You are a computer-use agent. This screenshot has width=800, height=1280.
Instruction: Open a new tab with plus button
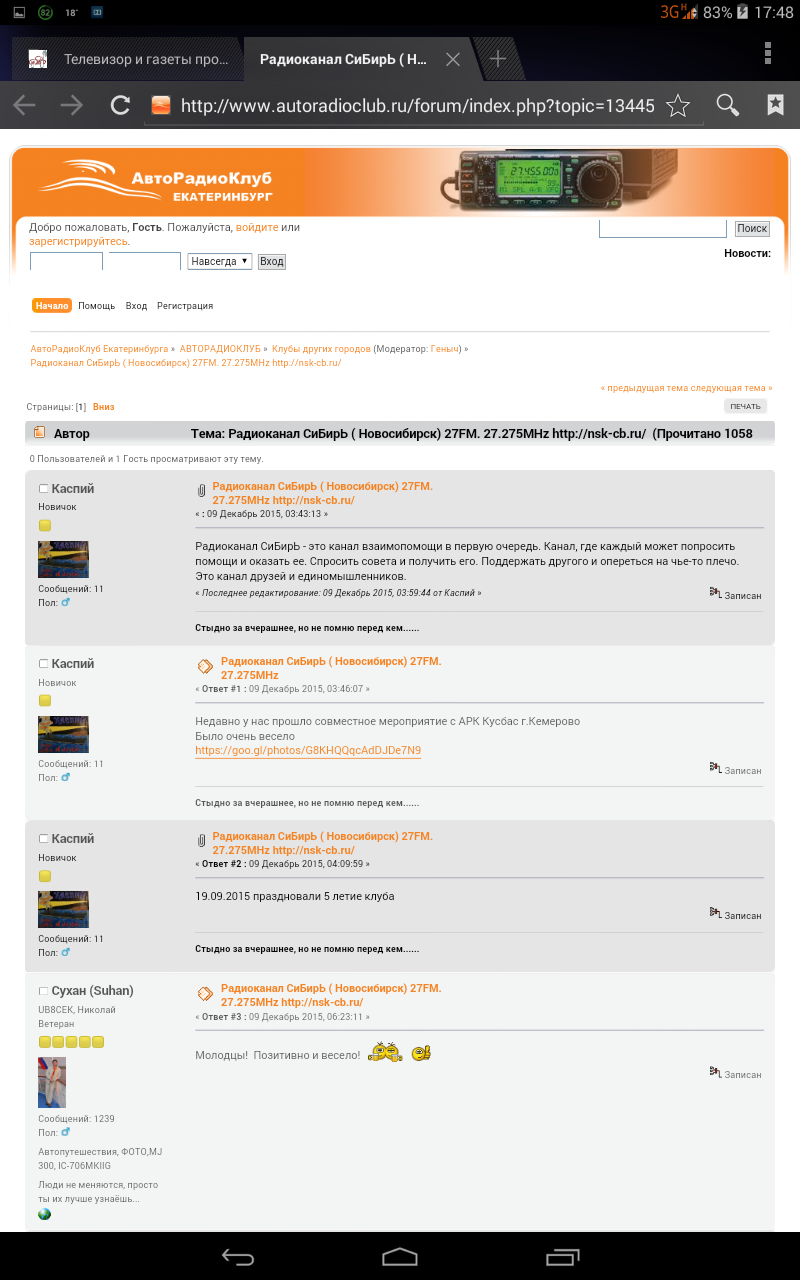(x=497, y=59)
